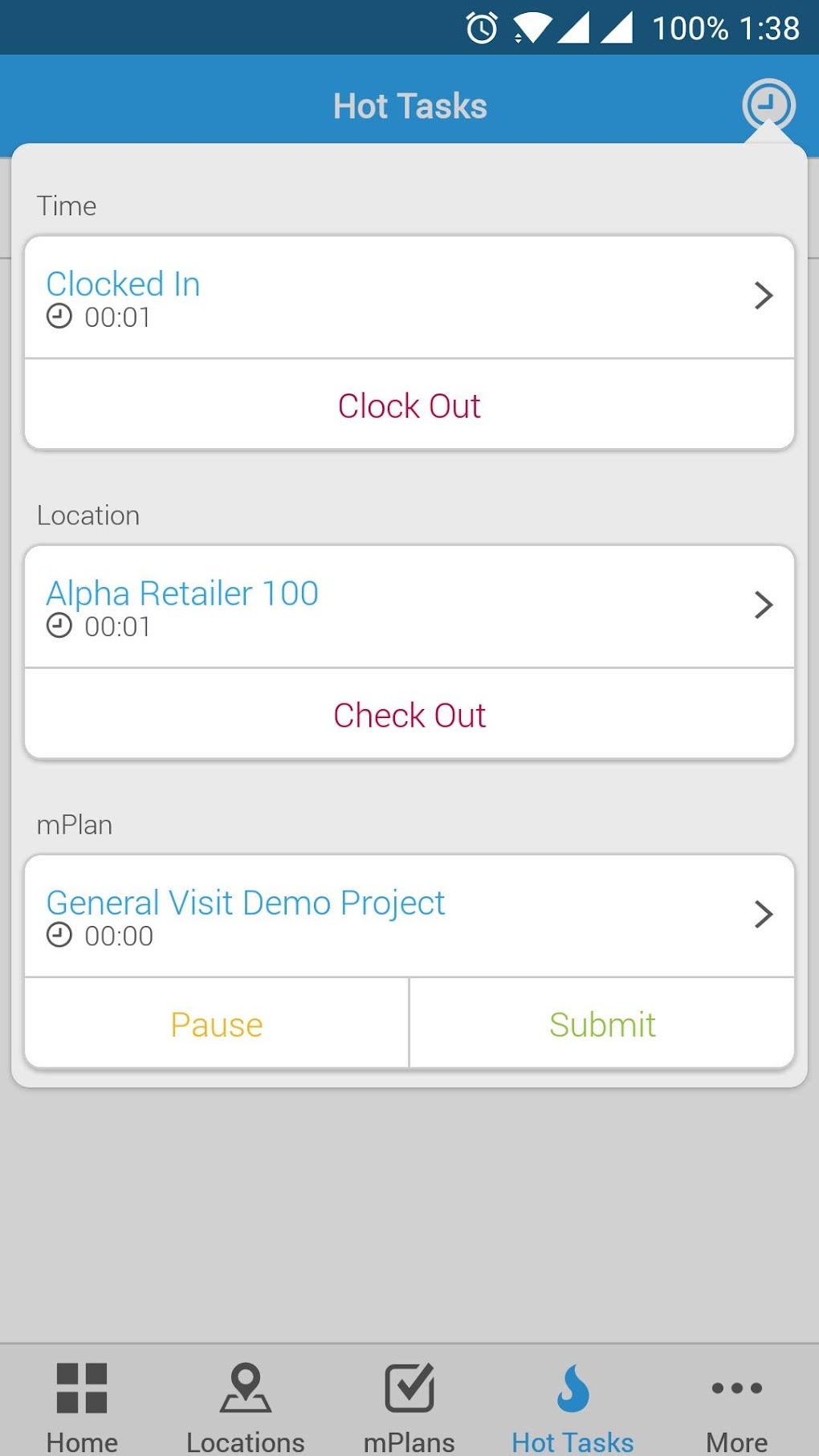
Task: Tap clock icon under General Visit Demo Project
Action: [x=59, y=935]
